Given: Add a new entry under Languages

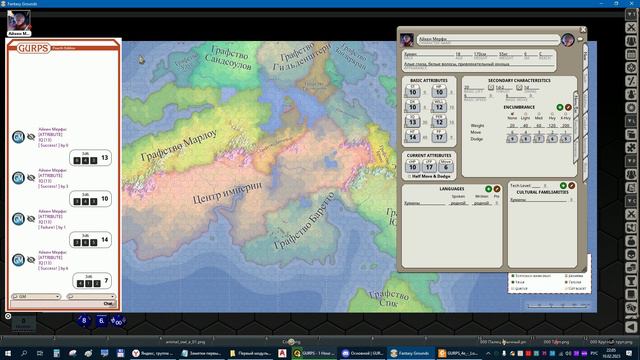Looking at the screenshot, I should [488, 189].
